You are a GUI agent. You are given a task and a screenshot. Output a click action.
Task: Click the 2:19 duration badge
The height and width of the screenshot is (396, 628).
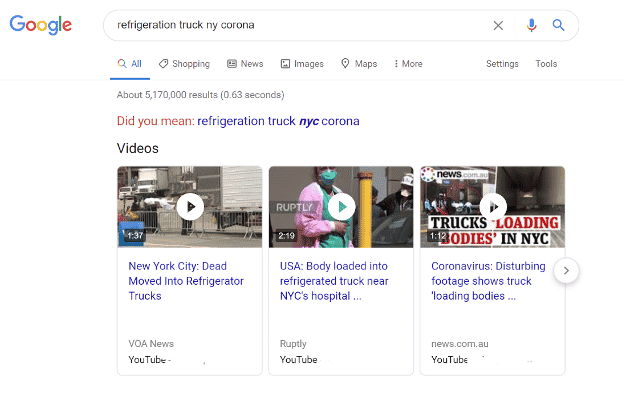coord(286,235)
